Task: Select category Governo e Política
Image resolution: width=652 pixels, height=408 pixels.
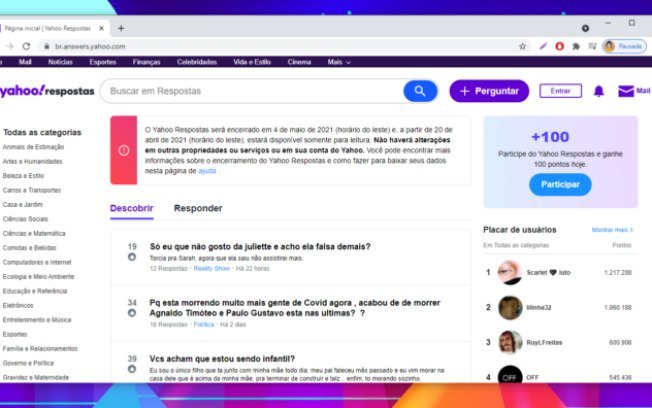Action: click(28, 363)
